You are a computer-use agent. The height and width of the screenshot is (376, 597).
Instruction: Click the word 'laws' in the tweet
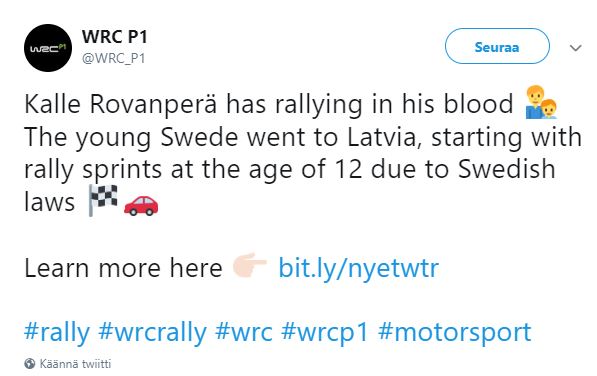click(x=49, y=202)
